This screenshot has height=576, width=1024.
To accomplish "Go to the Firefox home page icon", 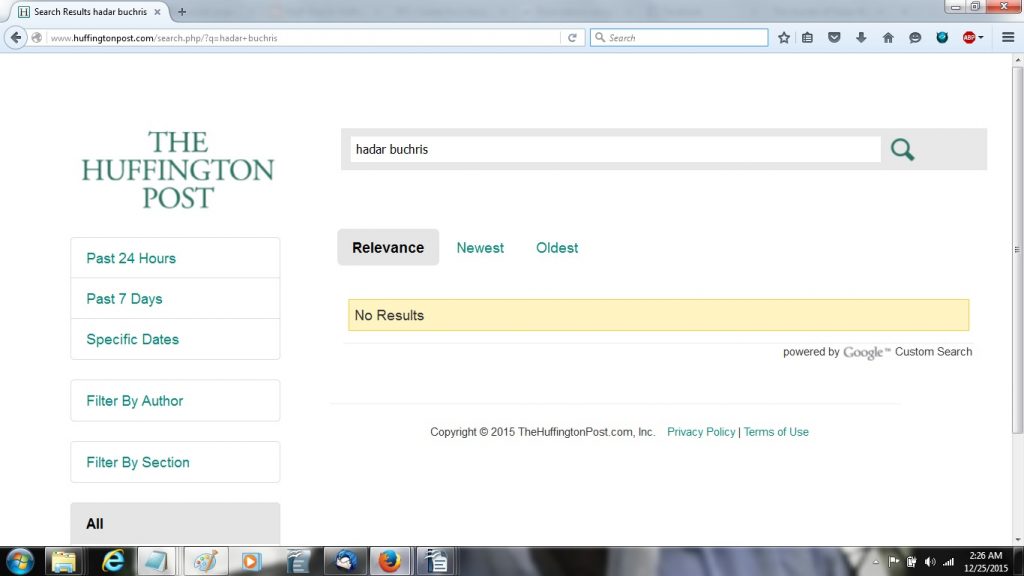I will (888, 38).
